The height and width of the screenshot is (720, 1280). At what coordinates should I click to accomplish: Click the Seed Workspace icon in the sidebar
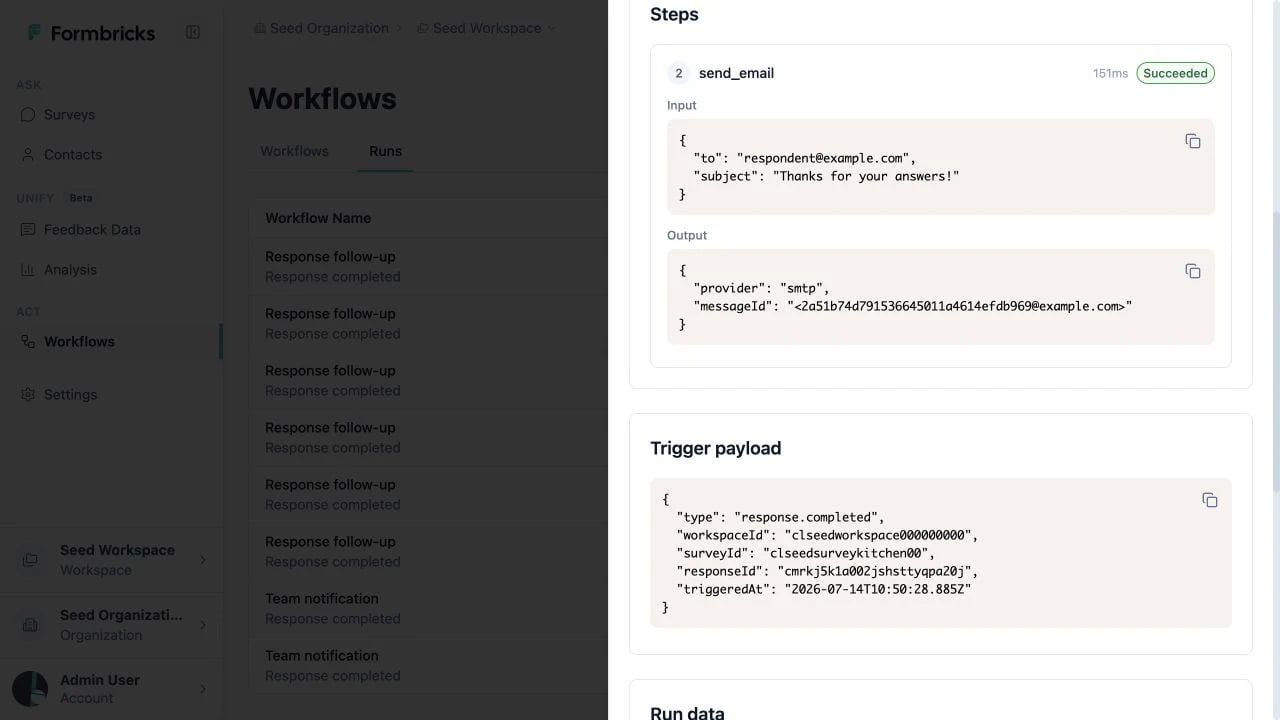point(30,560)
